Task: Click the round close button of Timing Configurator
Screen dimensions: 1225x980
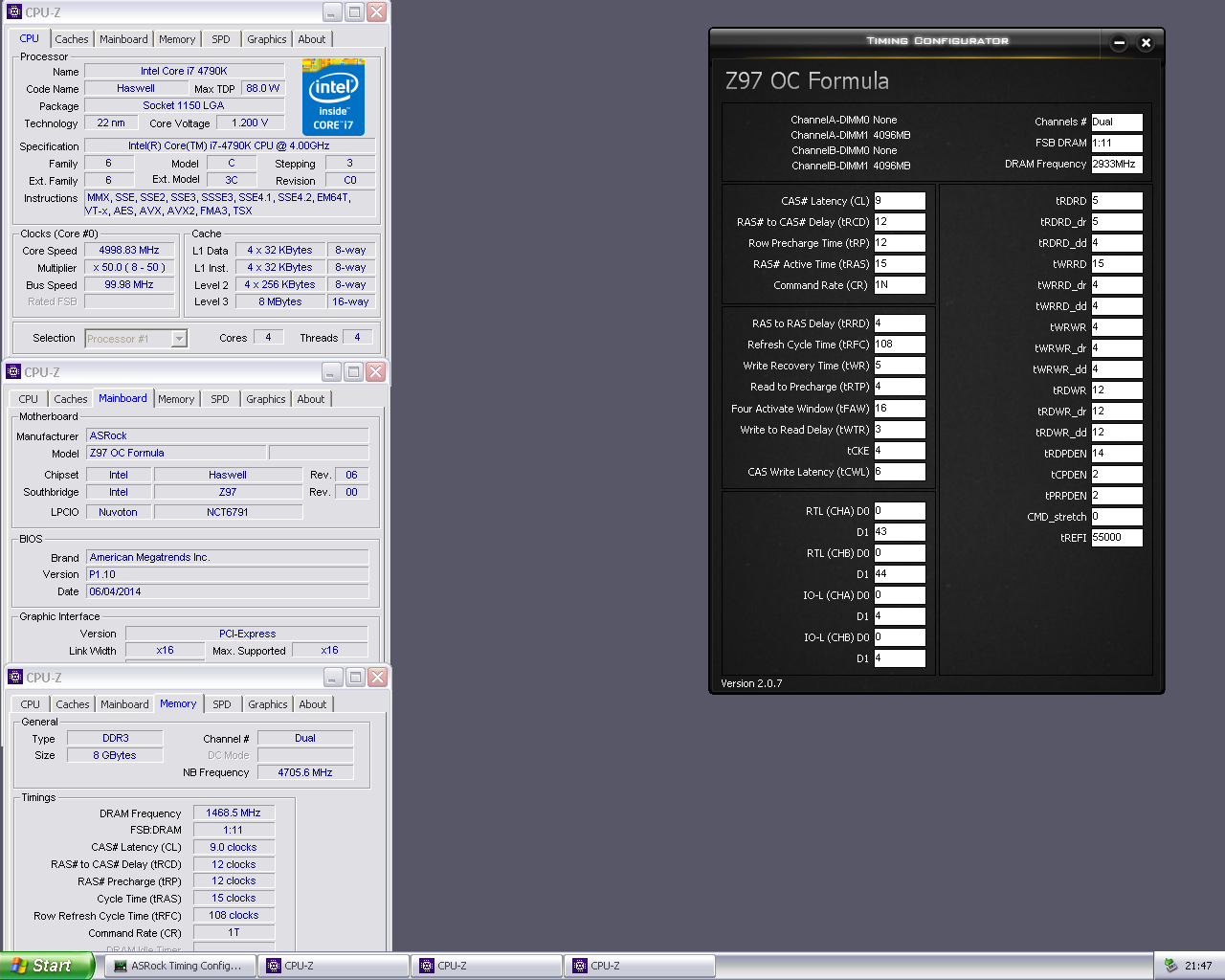Action: pyautogui.click(x=1146, y=42)
